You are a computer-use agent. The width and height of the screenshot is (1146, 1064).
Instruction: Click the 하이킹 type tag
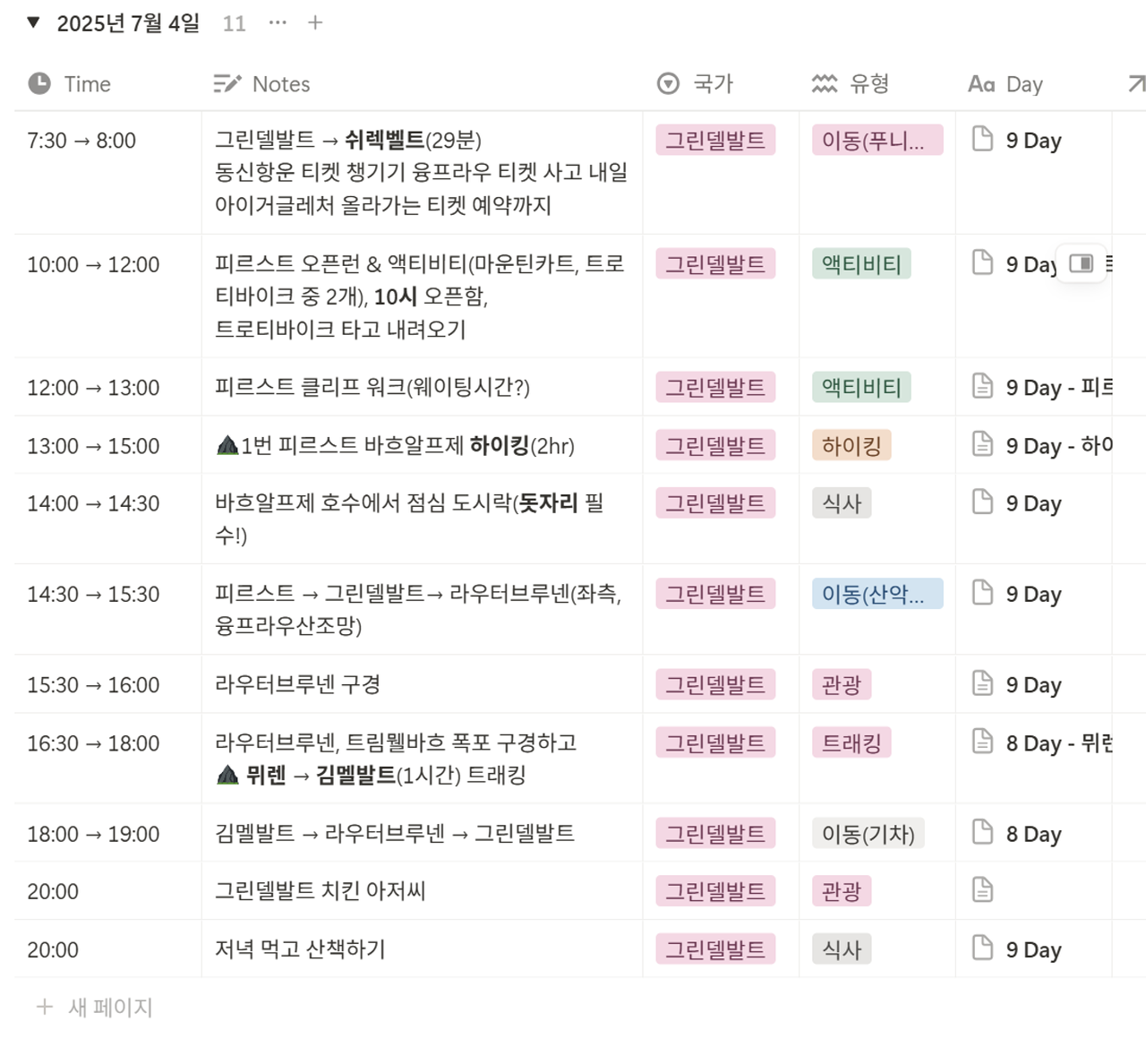[x=851, y=445]
